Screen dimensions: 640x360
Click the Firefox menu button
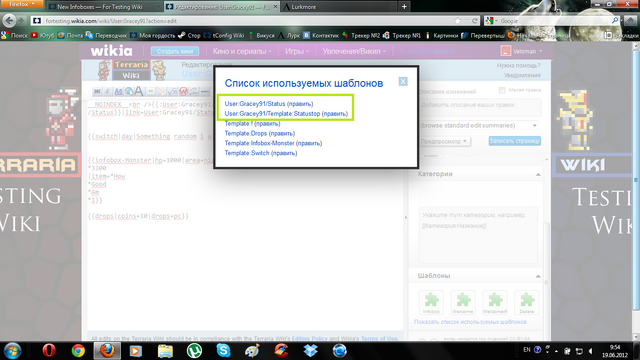coord(22,4)
